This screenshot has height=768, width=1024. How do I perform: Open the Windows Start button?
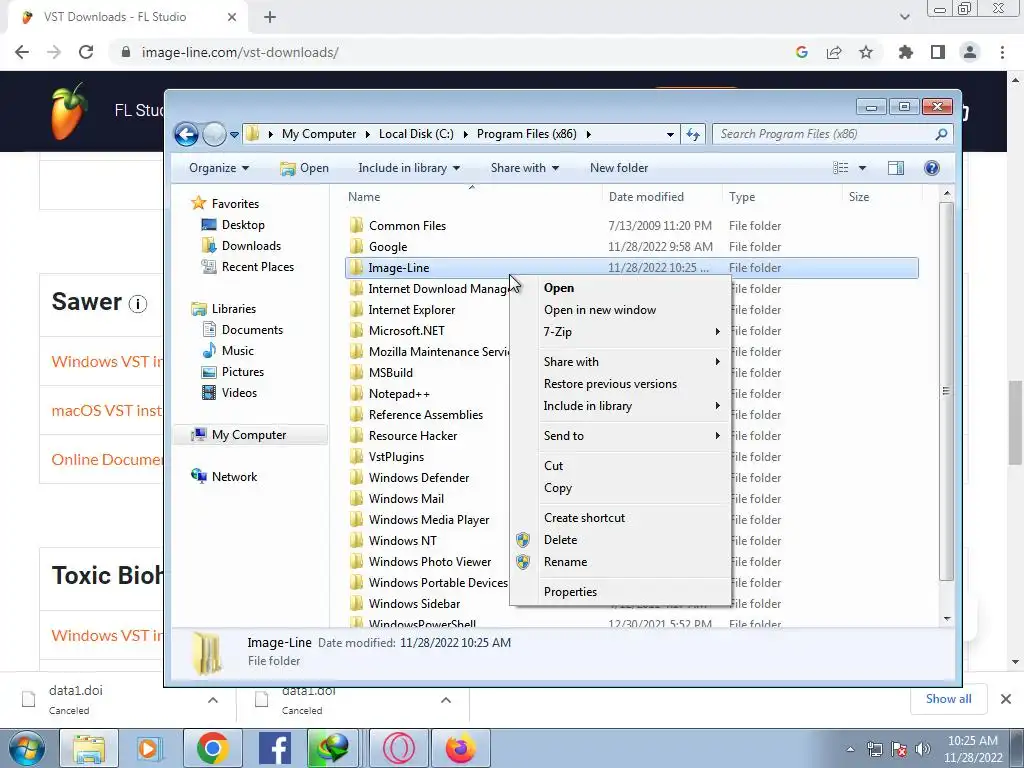26,748
